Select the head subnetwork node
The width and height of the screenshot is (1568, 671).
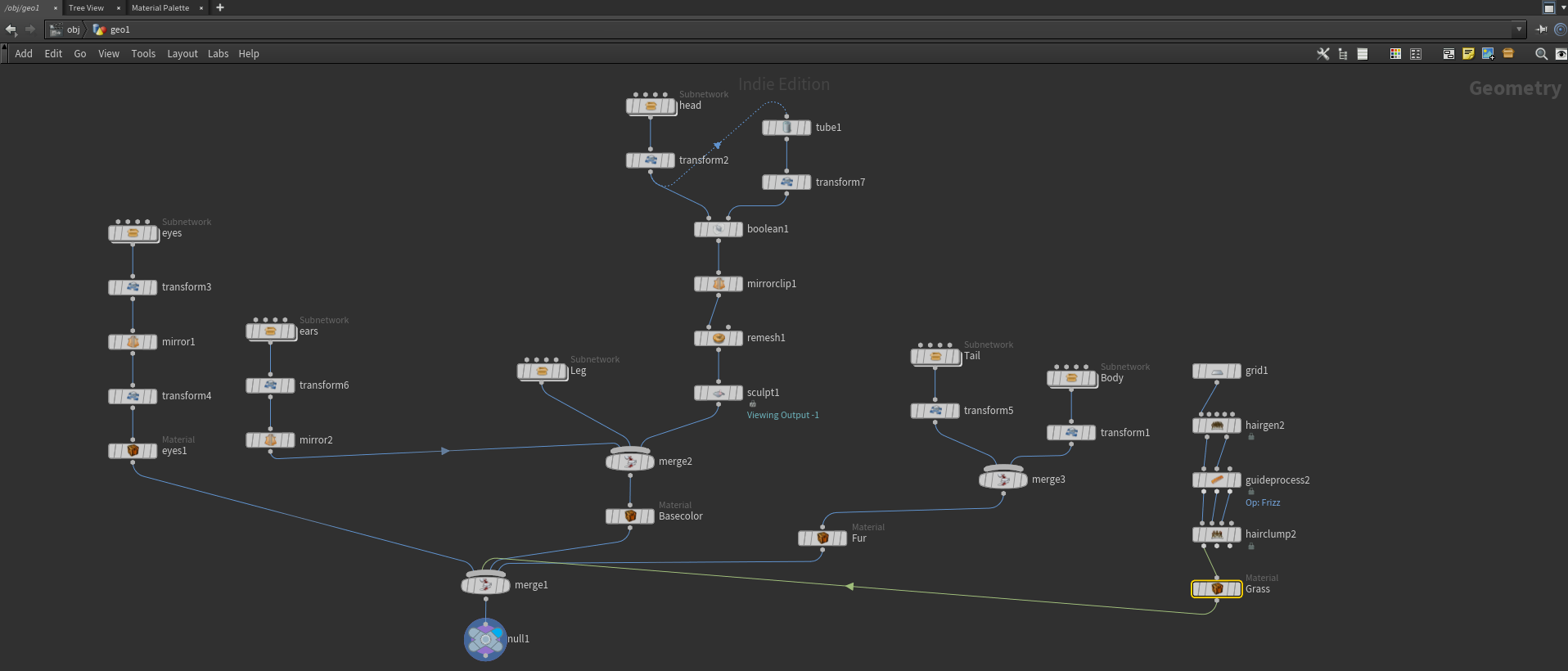[651, 106]
